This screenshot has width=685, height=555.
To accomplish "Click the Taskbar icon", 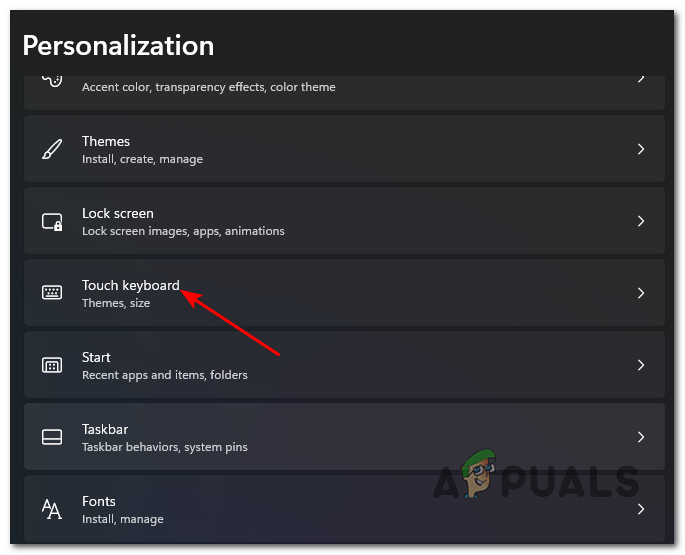I will (x=52, y=437).
